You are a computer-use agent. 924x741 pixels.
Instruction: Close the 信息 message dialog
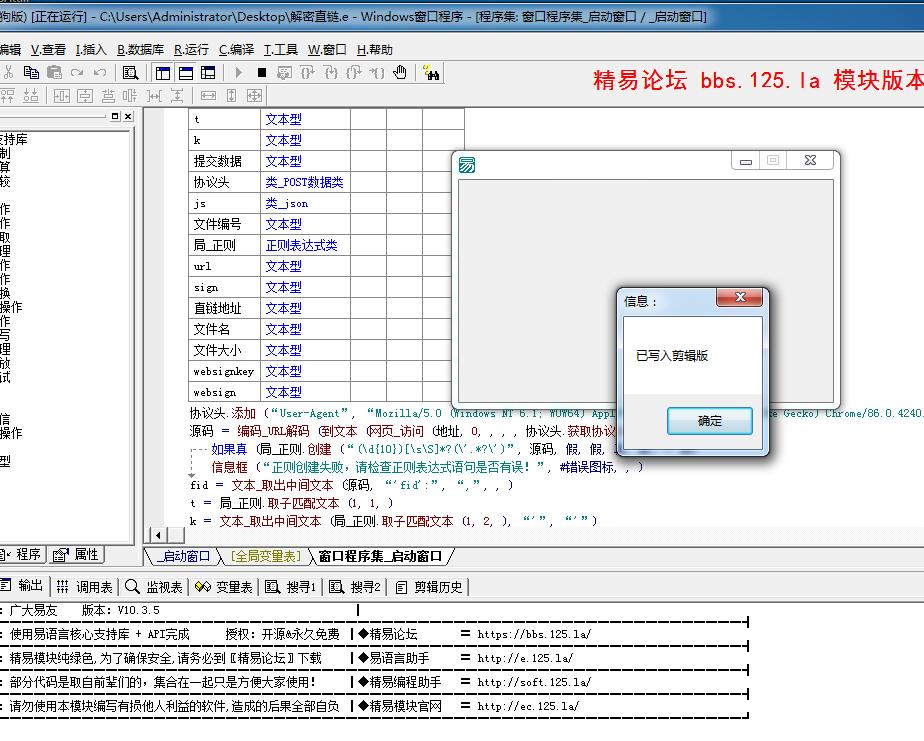click(x=740, y=297)
